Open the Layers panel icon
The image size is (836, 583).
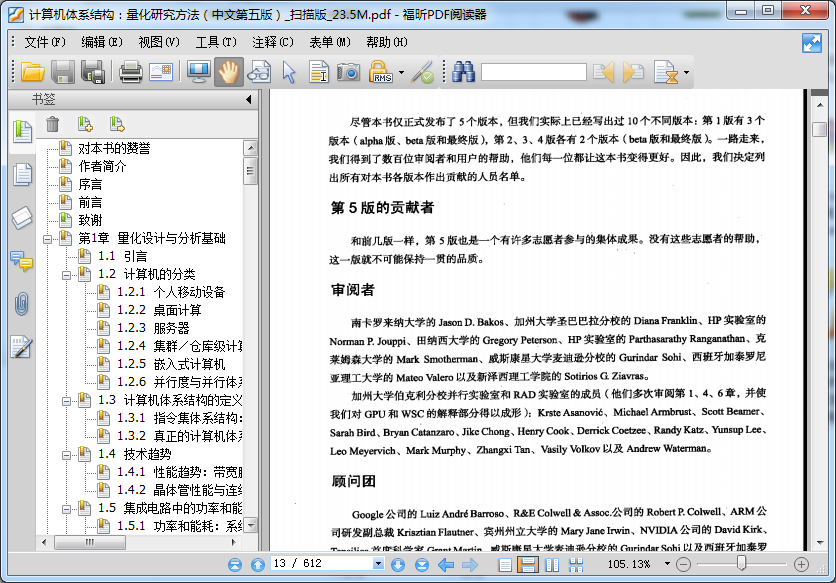[x=22, y=218]
